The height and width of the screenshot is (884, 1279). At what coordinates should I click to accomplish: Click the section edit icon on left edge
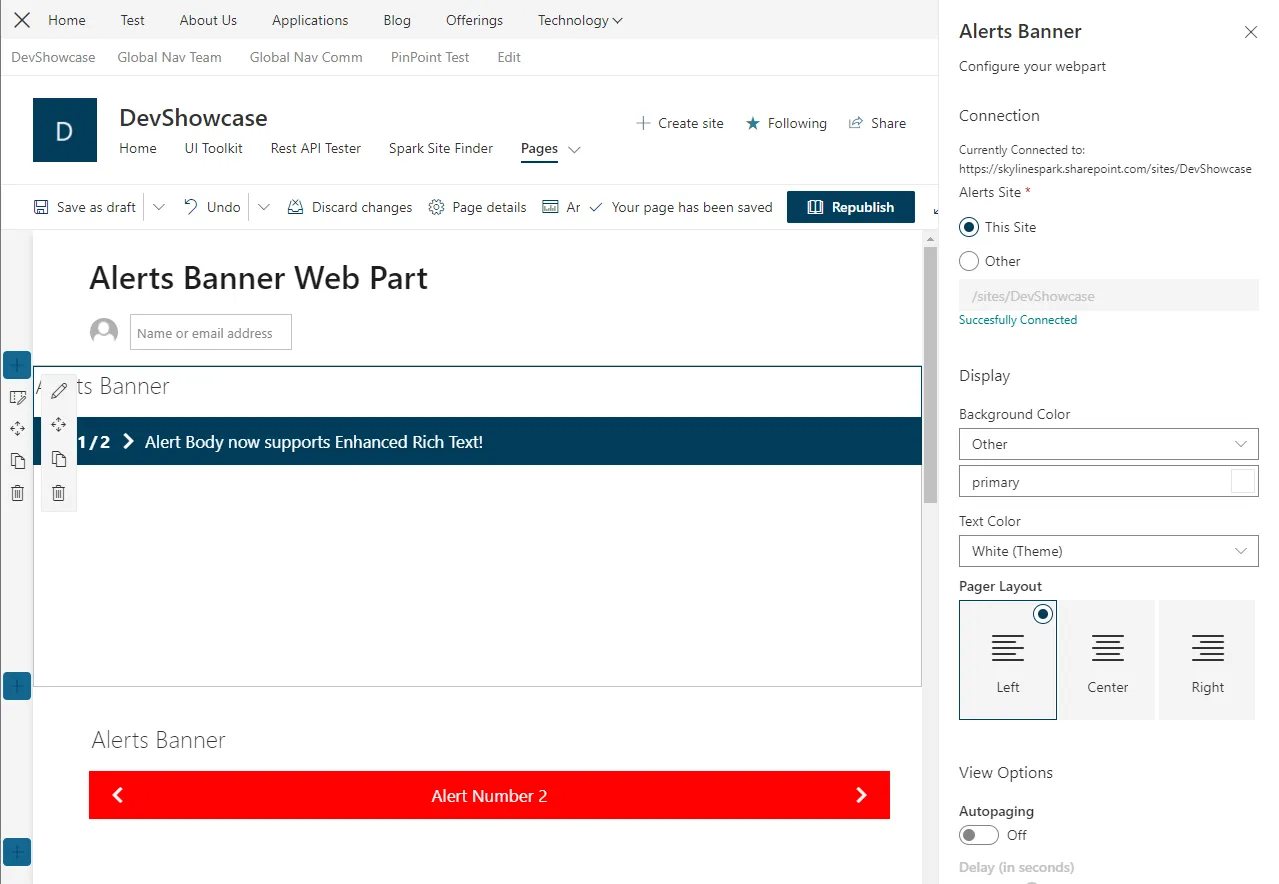click(17, 397)
